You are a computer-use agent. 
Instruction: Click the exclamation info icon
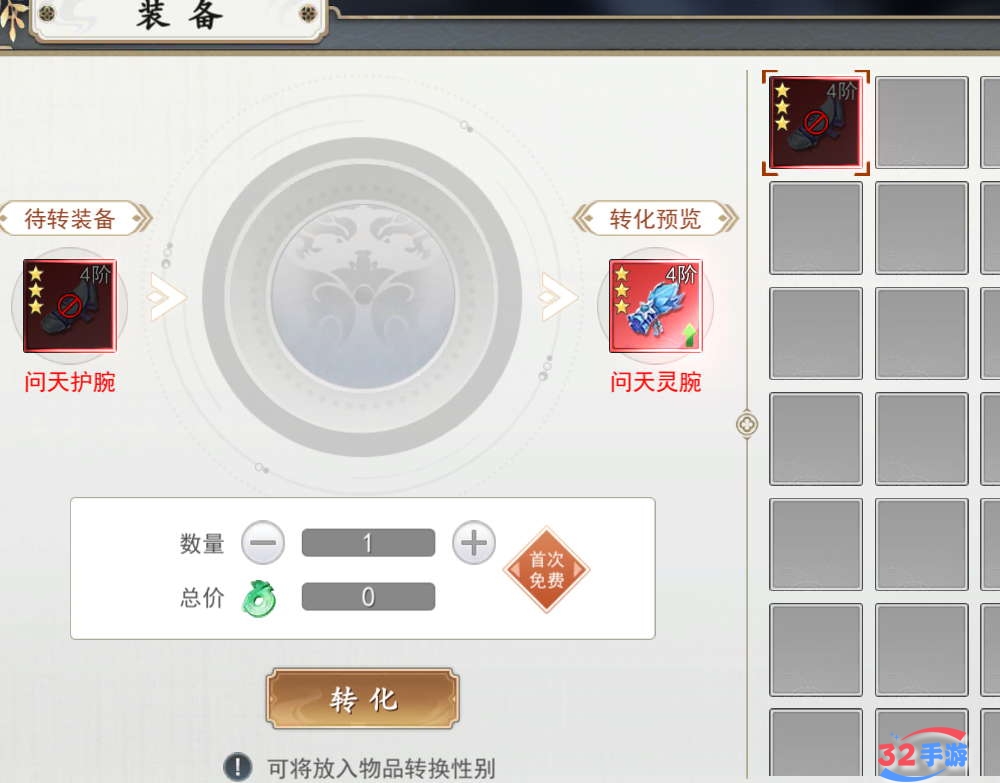238,766
